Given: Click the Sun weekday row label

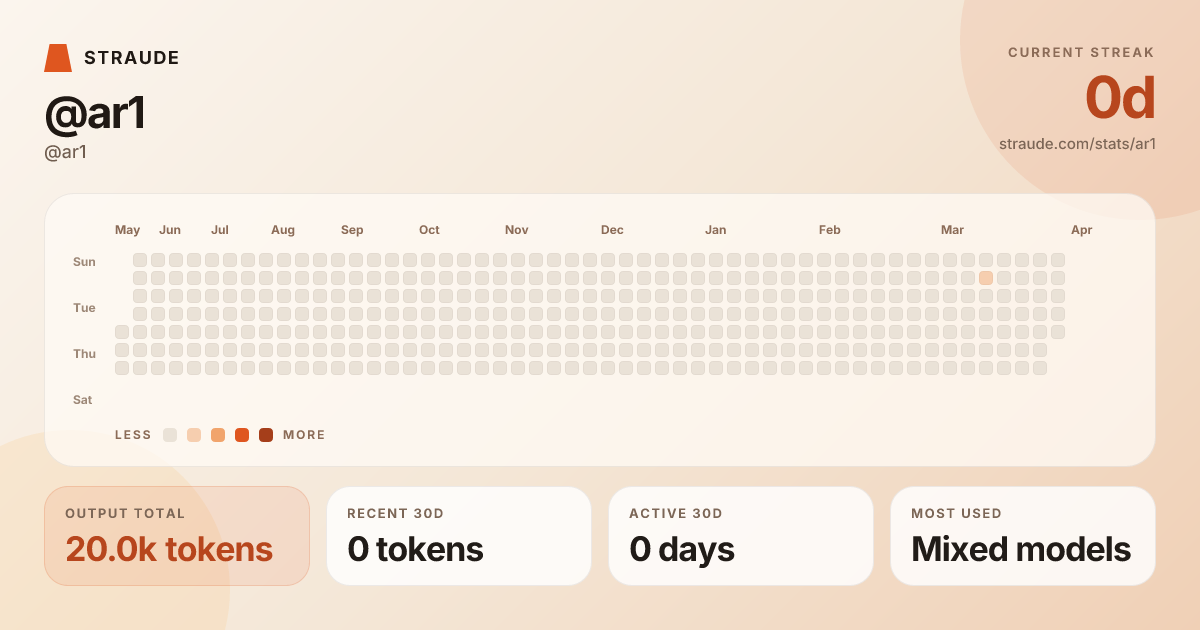Looking at the screenshot, I should click(84, 262).
